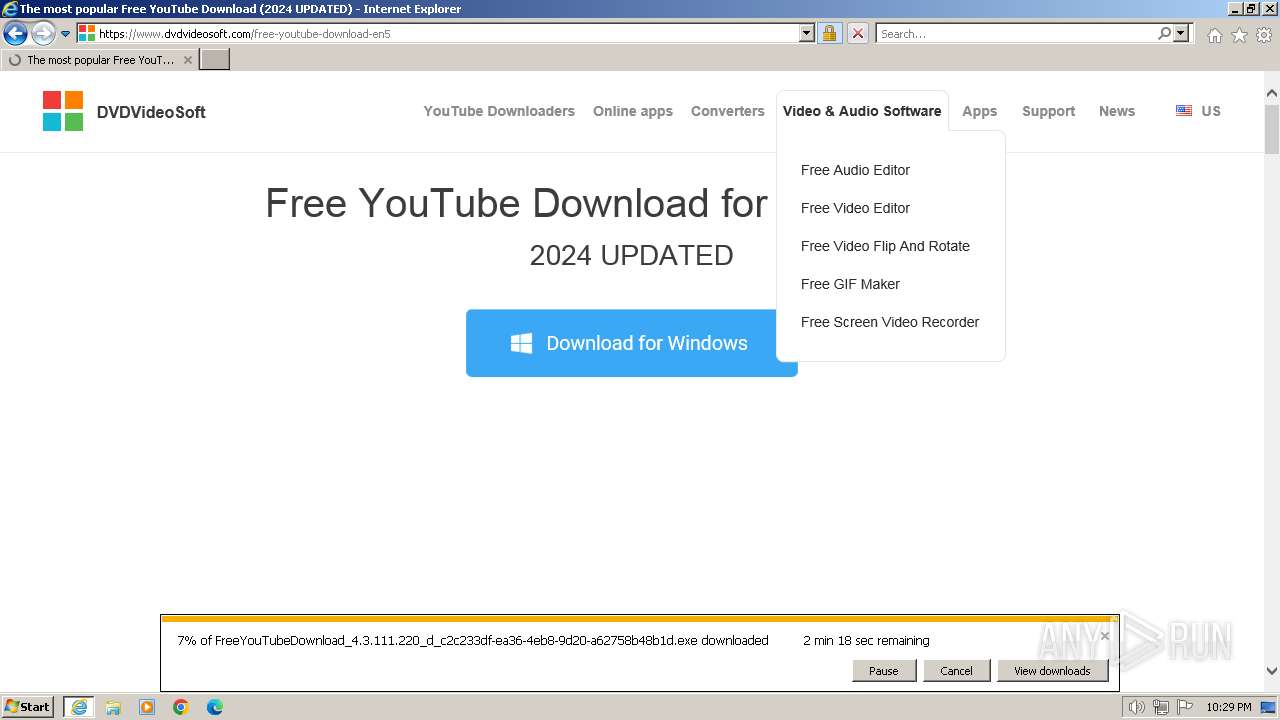Click the security lock icon
The height and width of the screenshot is (720, 1280).
coord(829,33)
